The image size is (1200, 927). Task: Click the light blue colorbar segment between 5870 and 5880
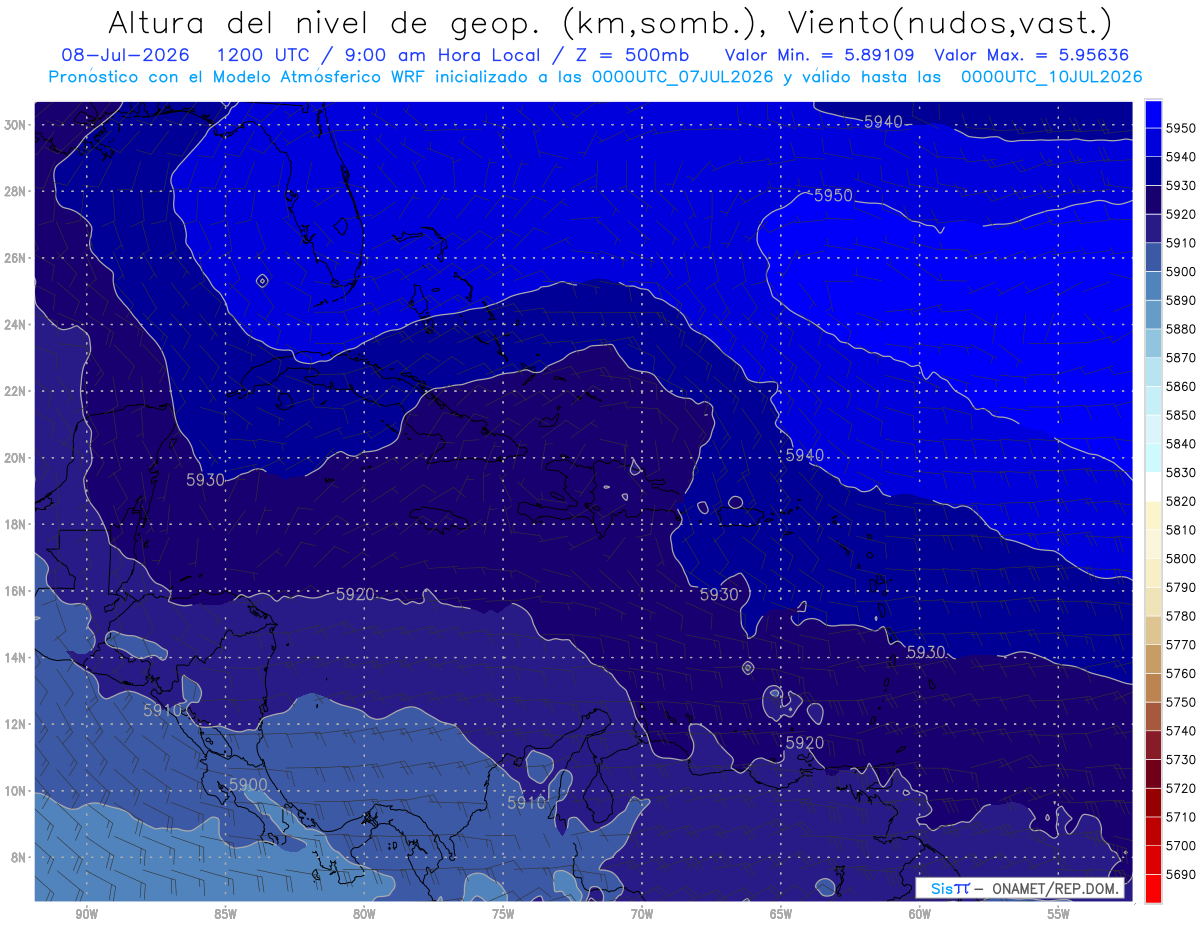pyautogui.click(x=1153, y=343)
